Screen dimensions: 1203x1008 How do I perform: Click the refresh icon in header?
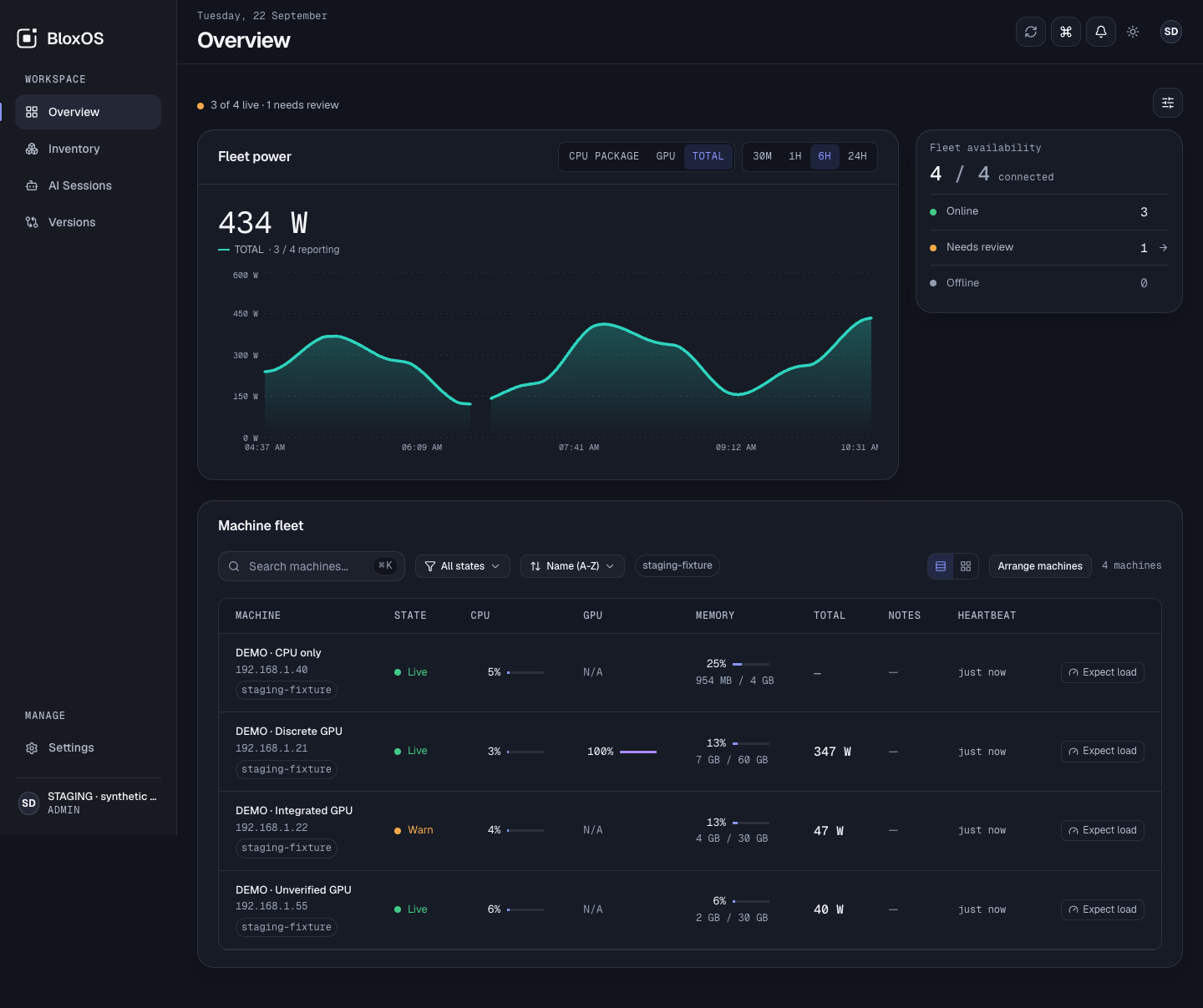coord(1031,32)
